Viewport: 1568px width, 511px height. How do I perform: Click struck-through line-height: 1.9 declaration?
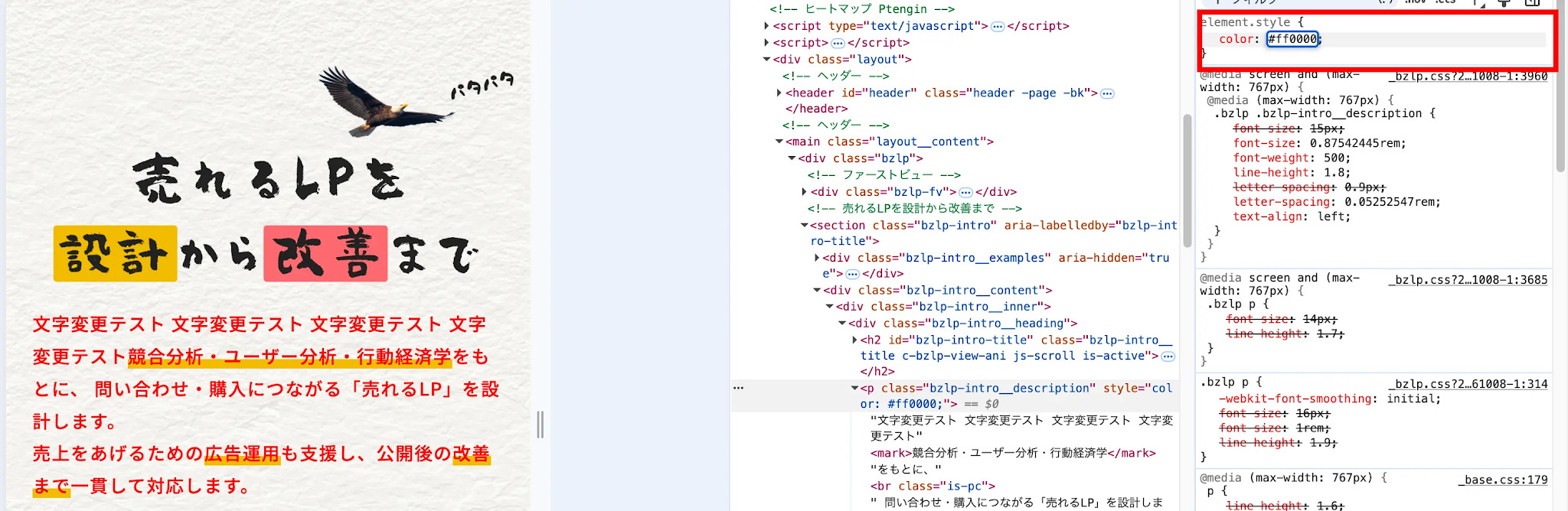click(x=1278, y=443)
